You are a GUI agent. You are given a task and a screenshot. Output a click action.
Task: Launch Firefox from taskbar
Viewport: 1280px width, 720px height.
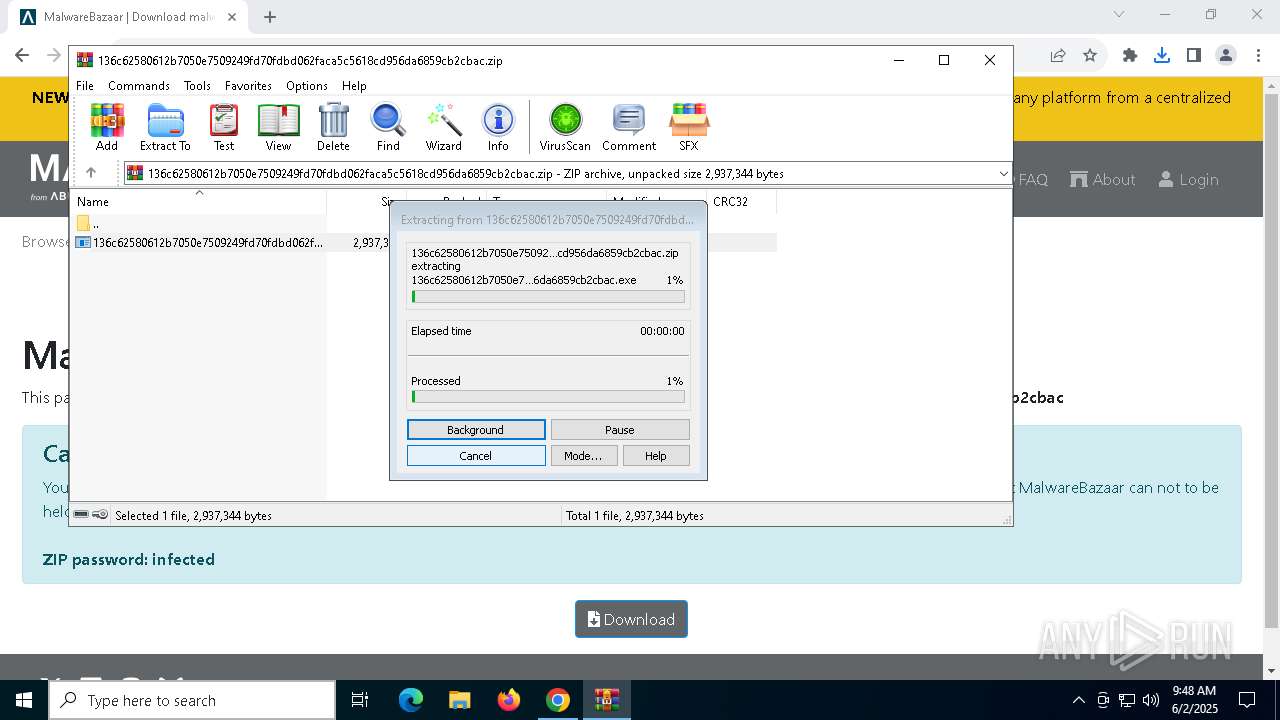[x=509, y=700]
